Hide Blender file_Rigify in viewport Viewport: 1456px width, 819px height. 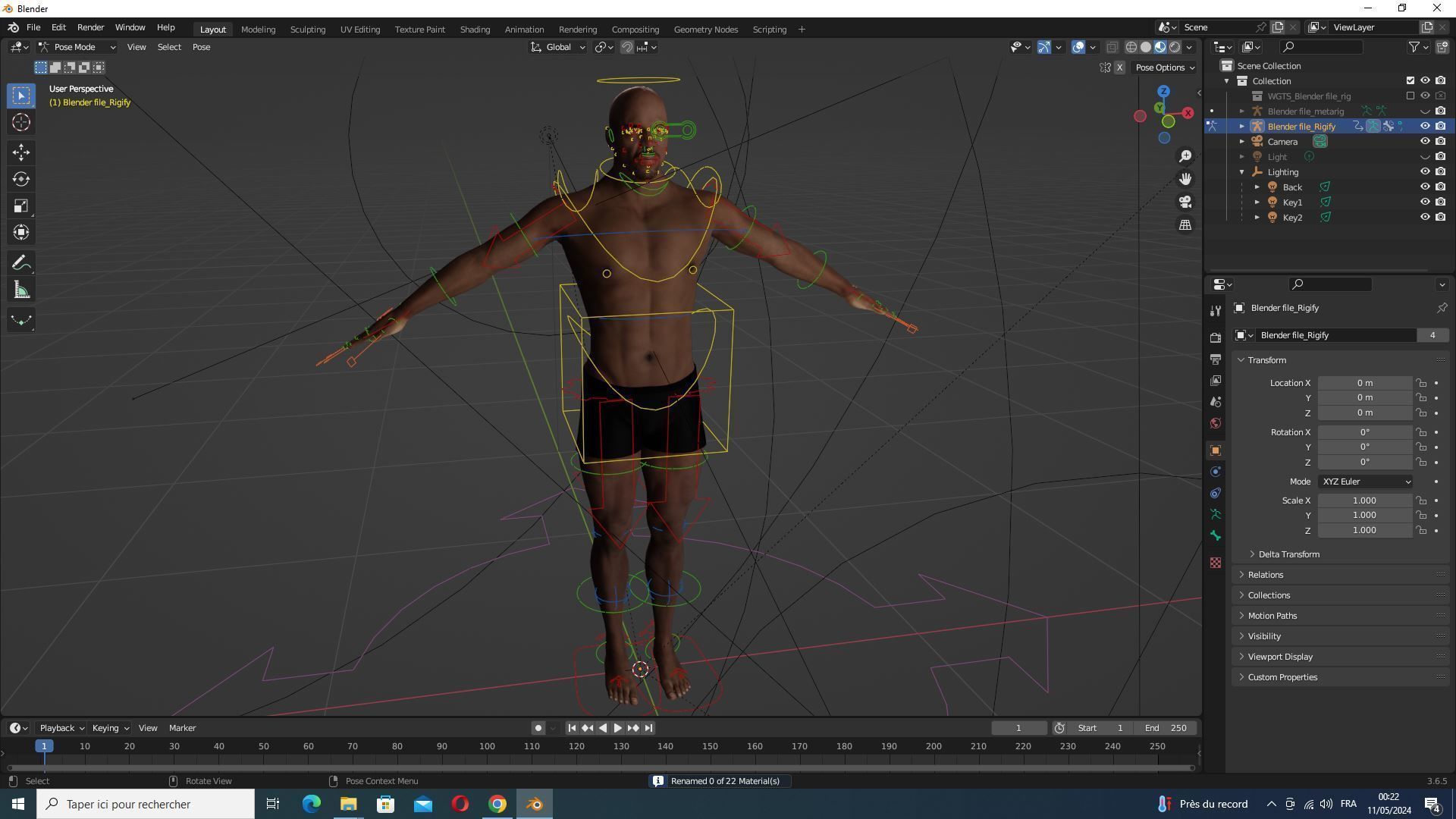point(1425,127)
